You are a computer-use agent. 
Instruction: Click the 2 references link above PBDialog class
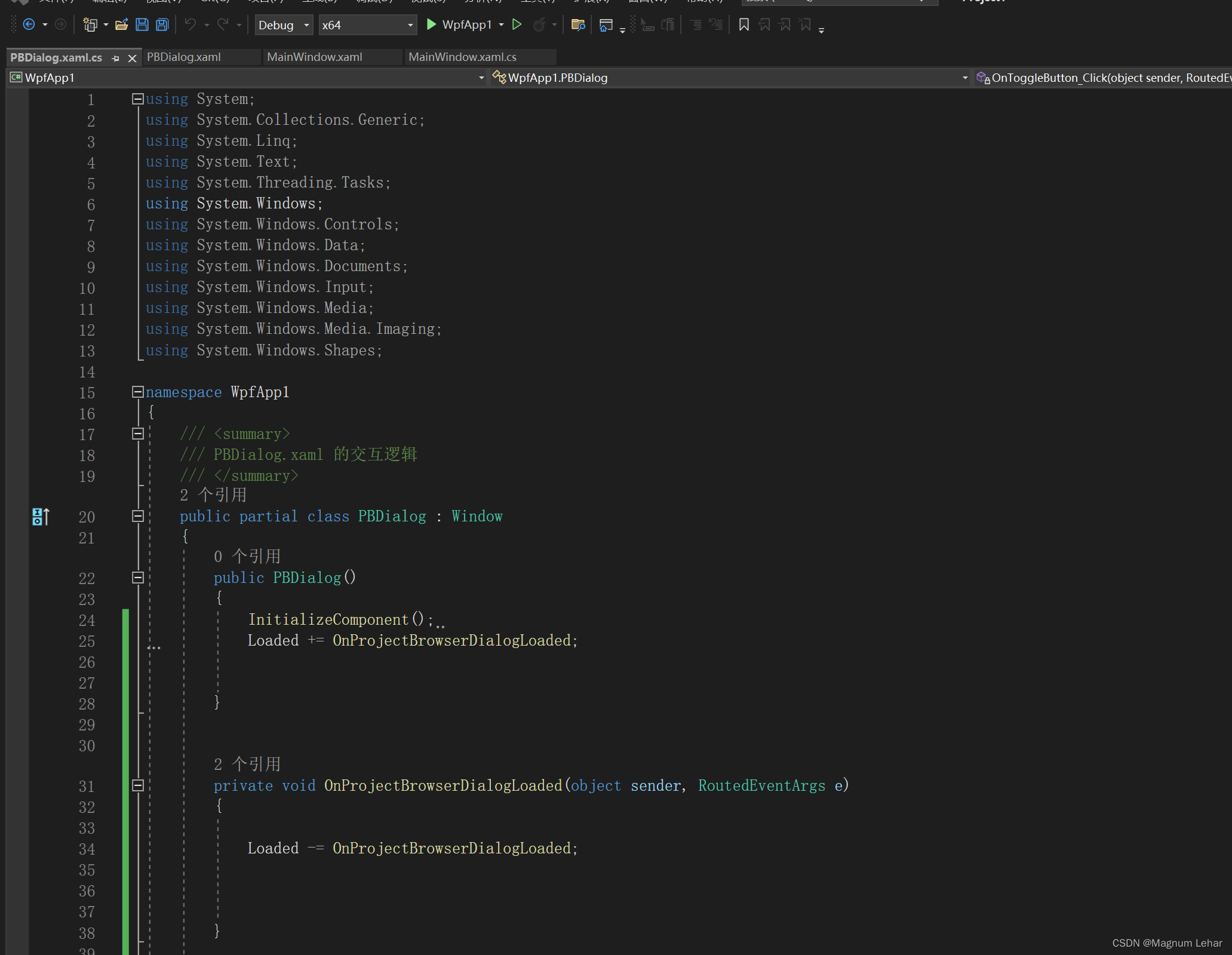230,495
